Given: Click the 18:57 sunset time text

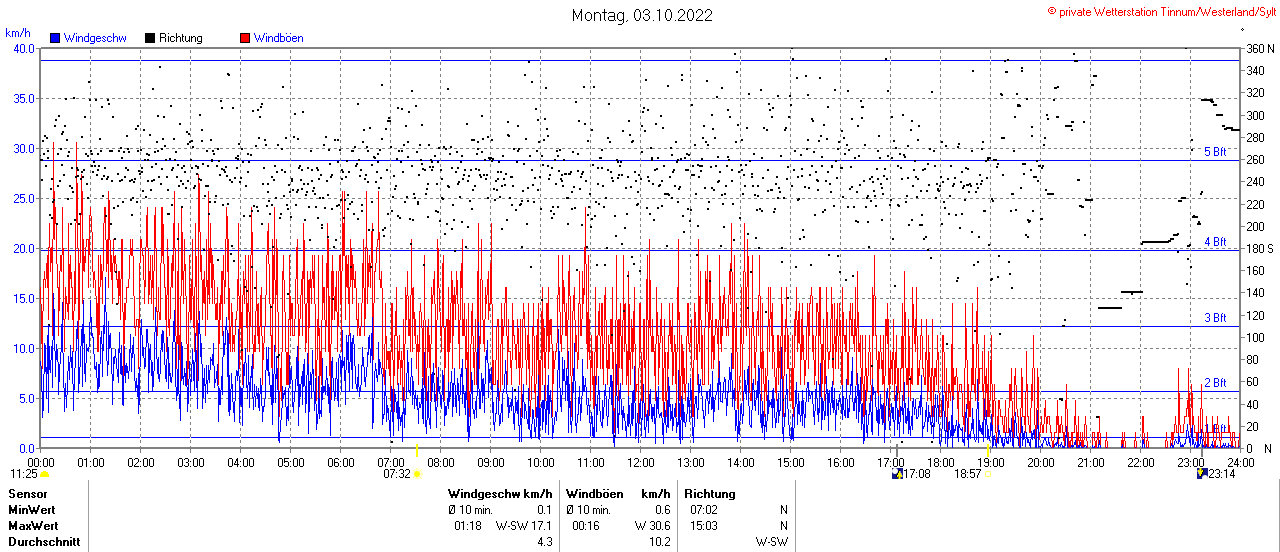Looking at the screenshot, I should pos(969,474).
